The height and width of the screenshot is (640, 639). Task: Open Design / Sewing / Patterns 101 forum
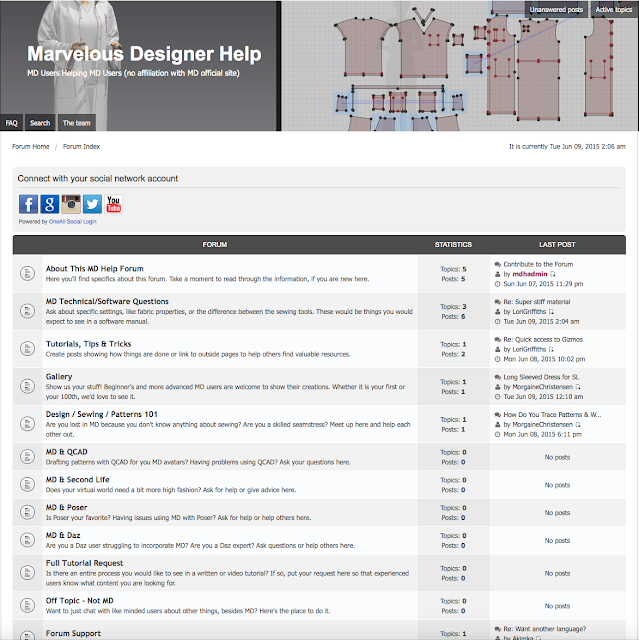102,414
